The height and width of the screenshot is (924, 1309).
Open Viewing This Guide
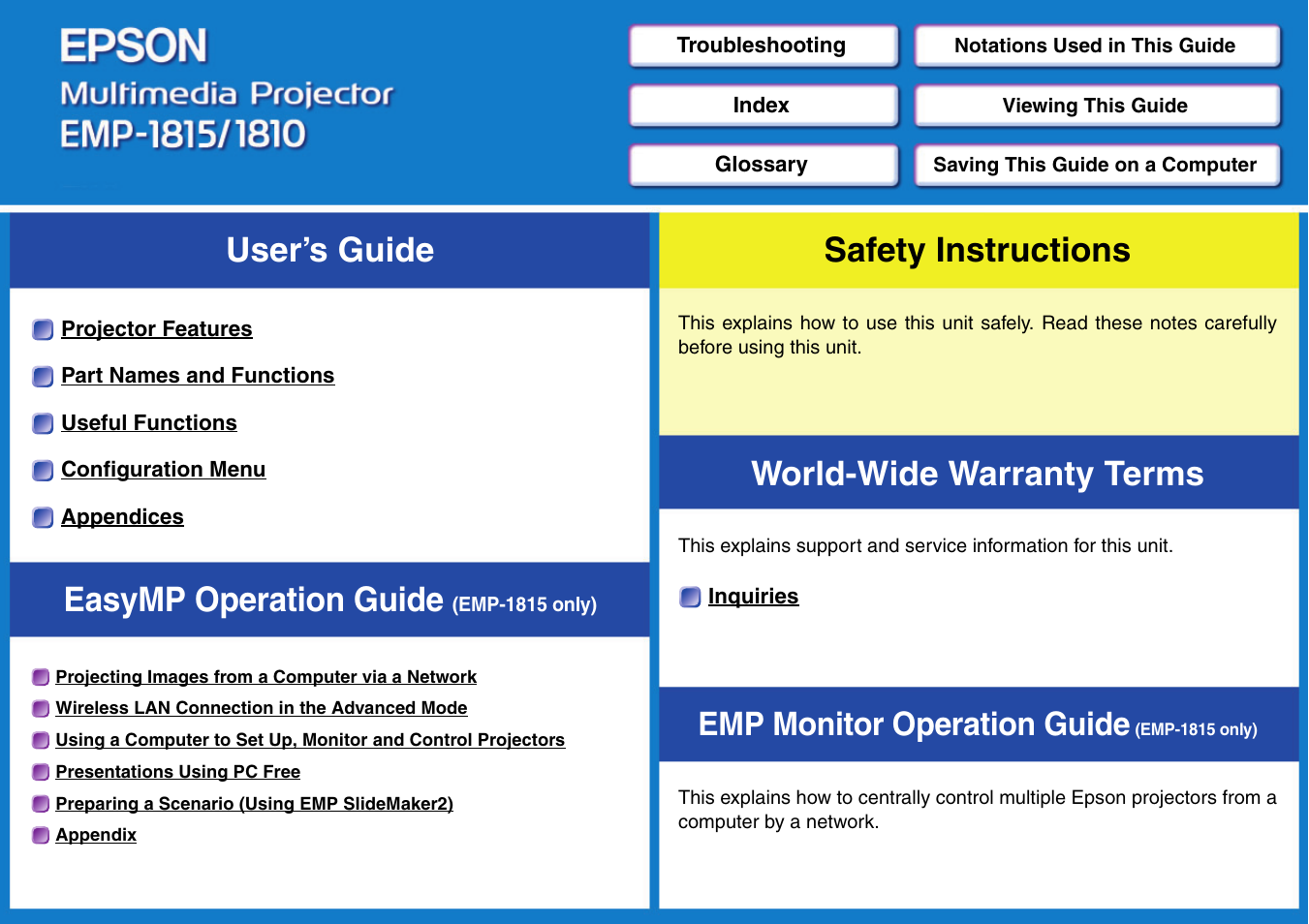click(1097, 106)
